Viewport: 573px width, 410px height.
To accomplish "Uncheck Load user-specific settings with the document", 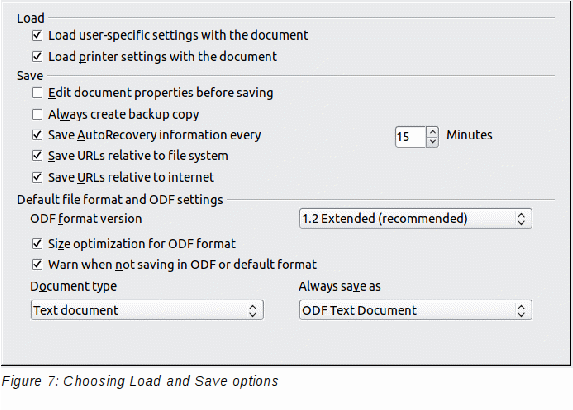I will [x=37, y=35].
